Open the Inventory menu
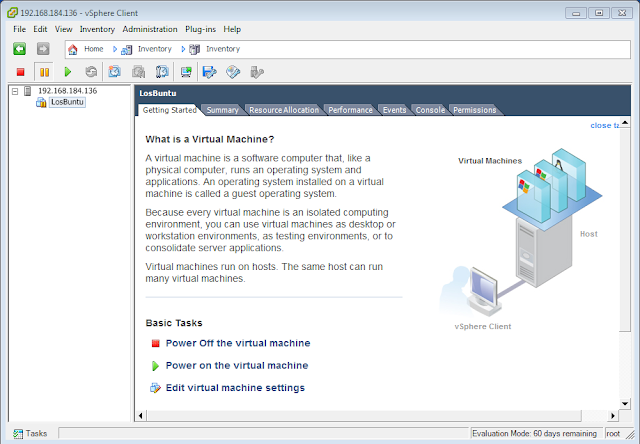Image resolution: width=640 pixels, height=444 pixels. point(97,29)
